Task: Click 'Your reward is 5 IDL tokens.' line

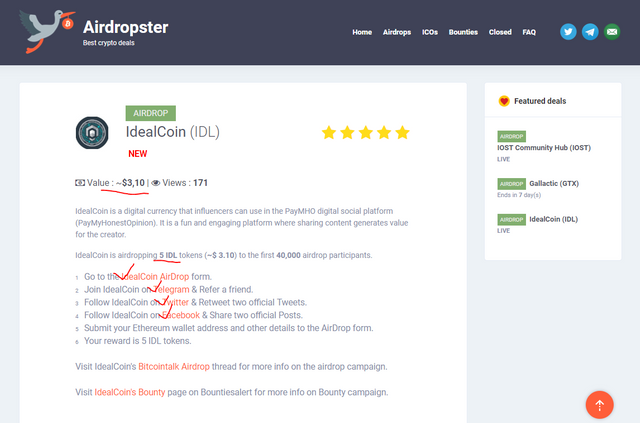Action: (x=138, y=341)
